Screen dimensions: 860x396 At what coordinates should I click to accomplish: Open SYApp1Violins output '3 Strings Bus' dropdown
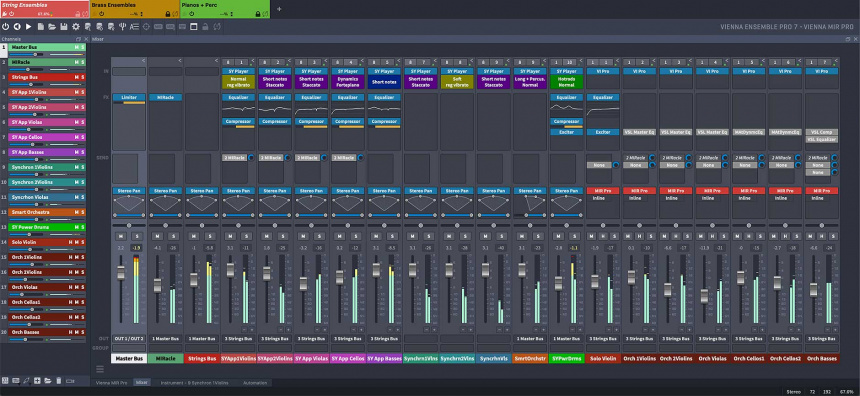pos(239,339)
